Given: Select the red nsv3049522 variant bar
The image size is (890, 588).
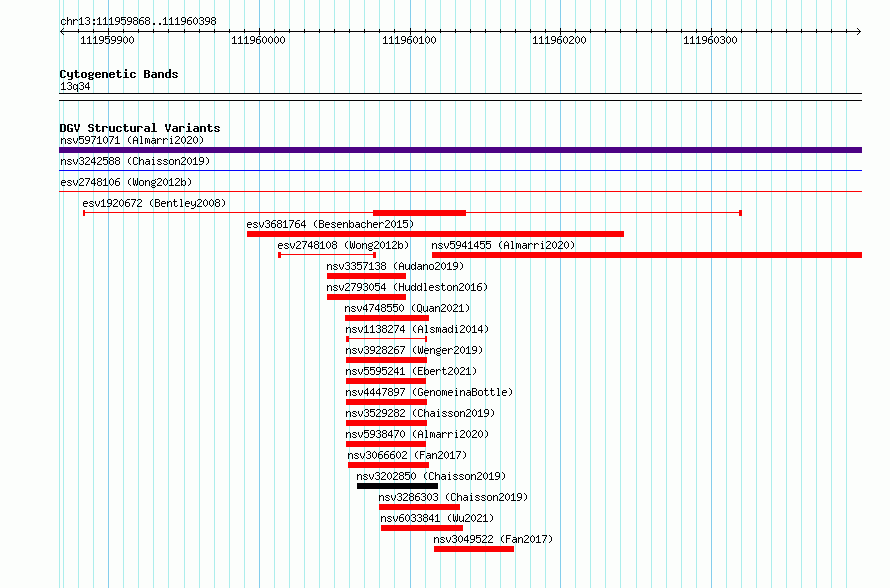Looking at the screenshot, I should (474, 549).
